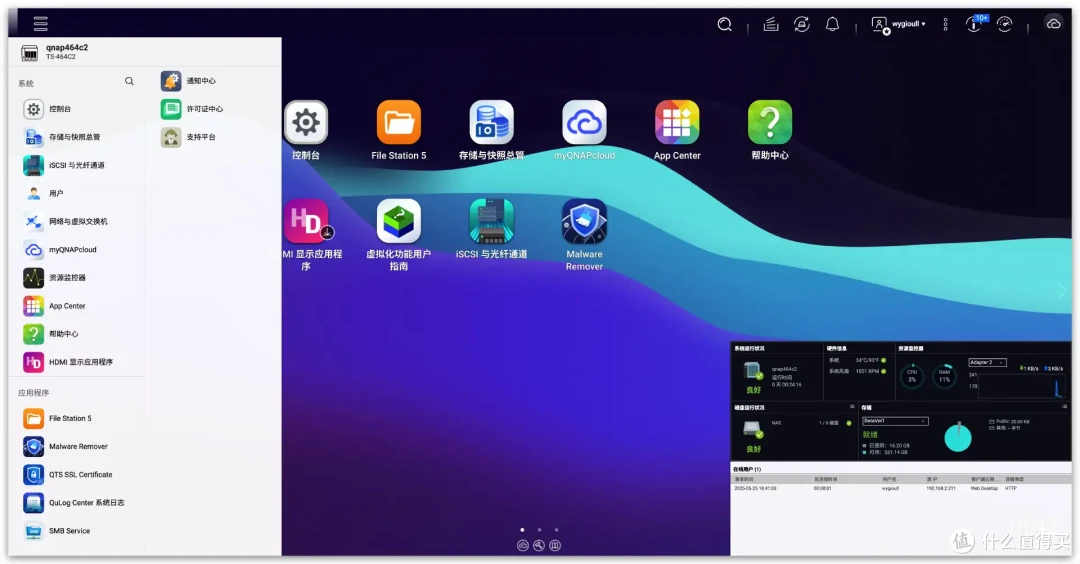Open the cloud icon in top bar
The width and height of the screenshot is (1080, 564).
(1053, 24)
